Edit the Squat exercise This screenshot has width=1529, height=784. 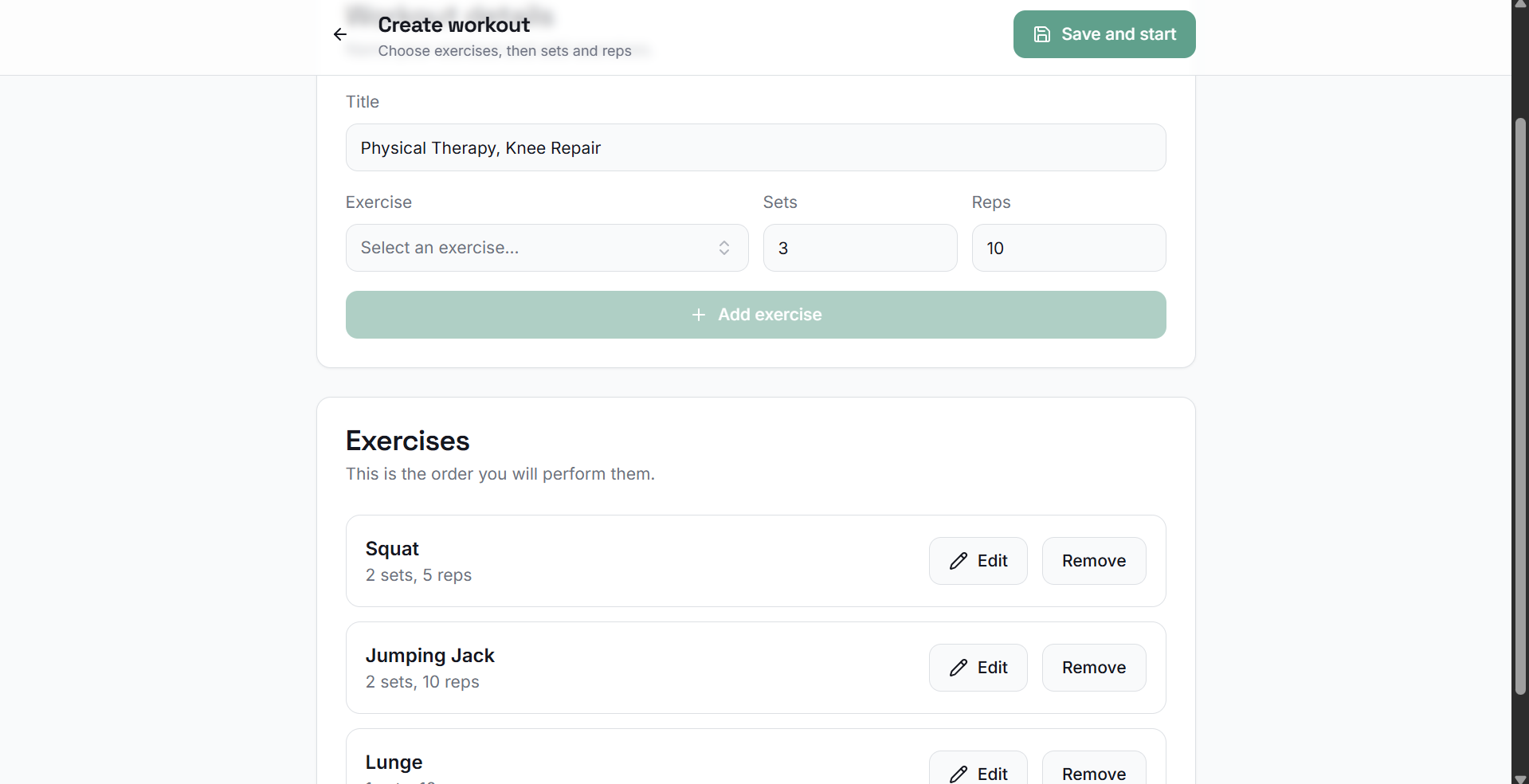tap(978, 561)
